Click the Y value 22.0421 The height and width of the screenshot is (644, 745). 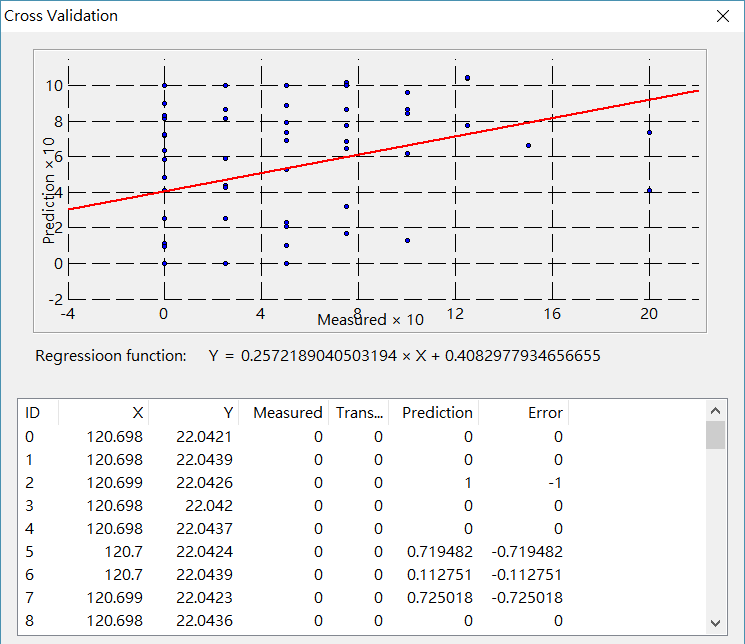pos(204,437)
